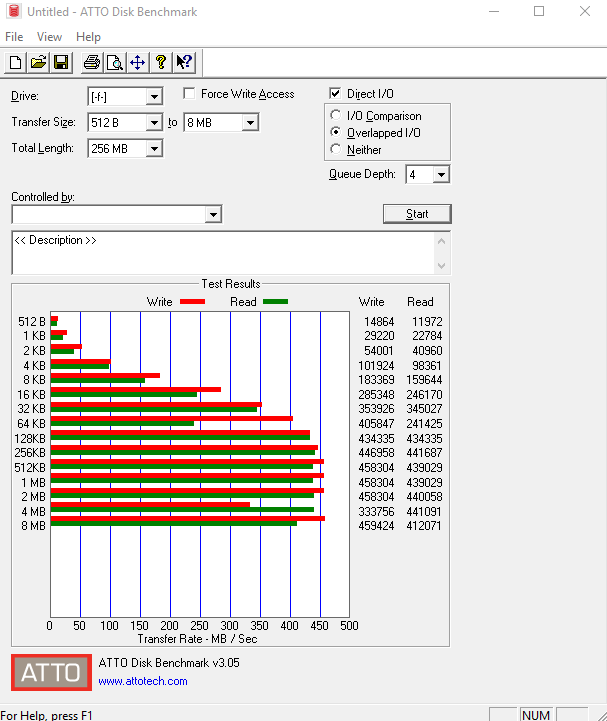The height and width of the screenshot is (721, 607).
Task: Click the red Write legend swatch
Action: point(192,302)
